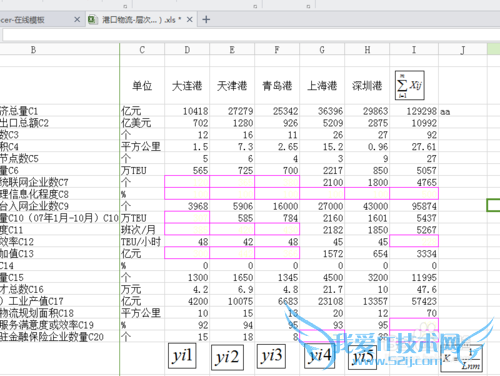
Task: Click the 大连港 header cell
Action: (187, 86)
